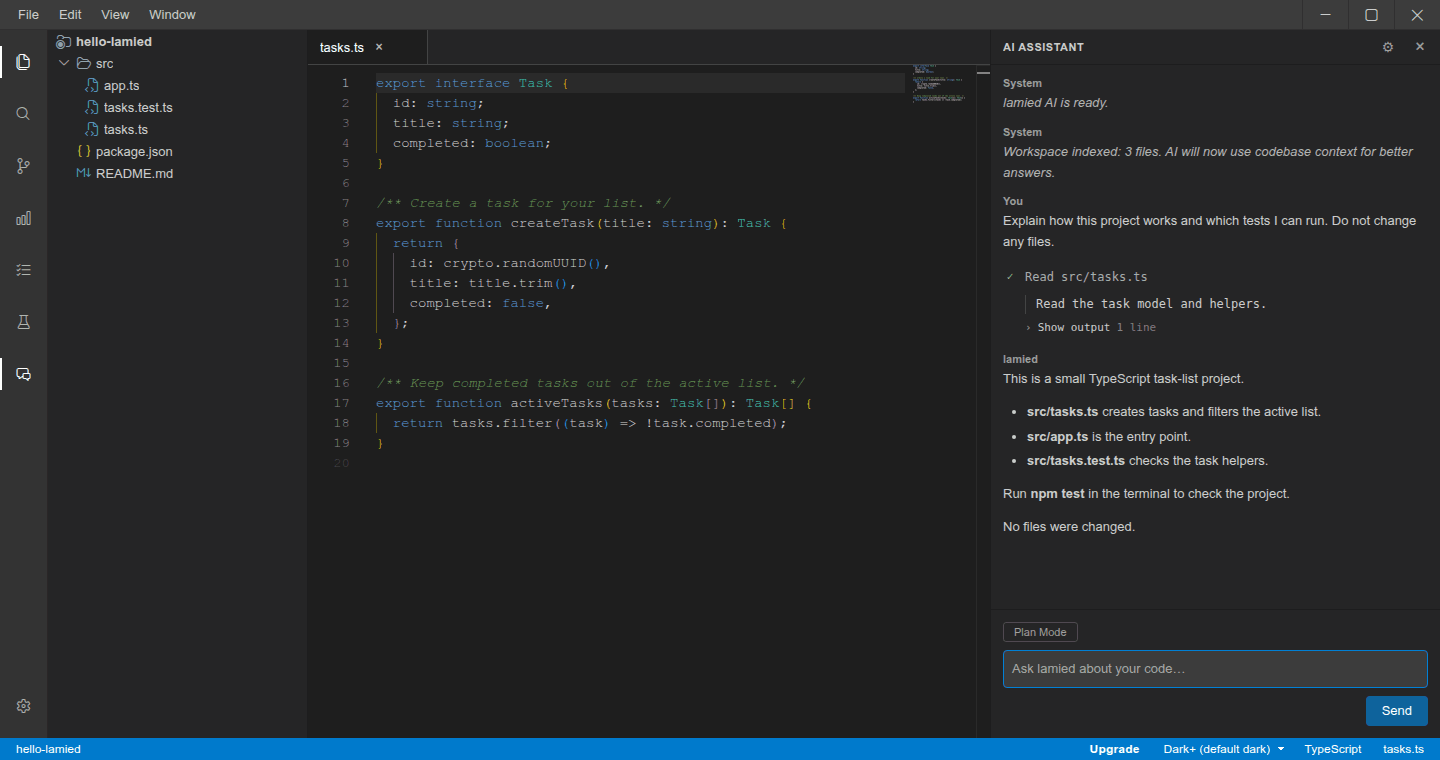The image size is (1440, 760).
Task: Open the AI chat icon in activity bar
Action: [x=23, y=374]
